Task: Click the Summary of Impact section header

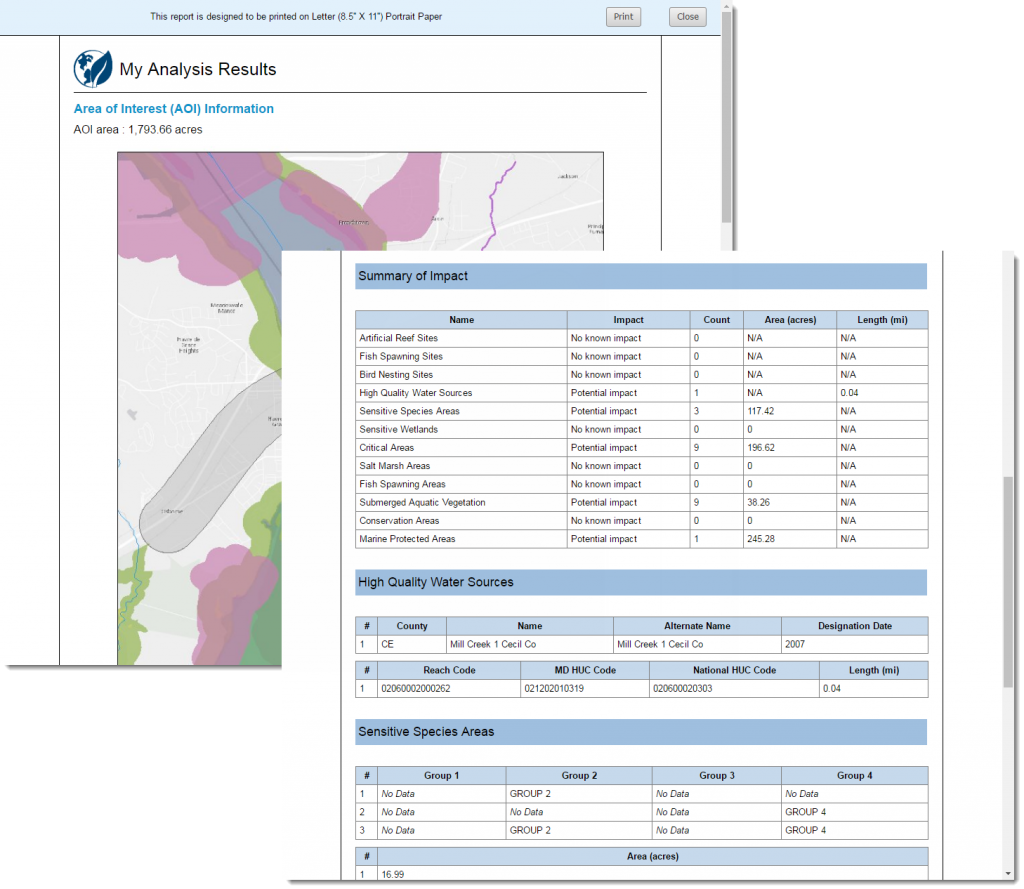Action: 641,276
